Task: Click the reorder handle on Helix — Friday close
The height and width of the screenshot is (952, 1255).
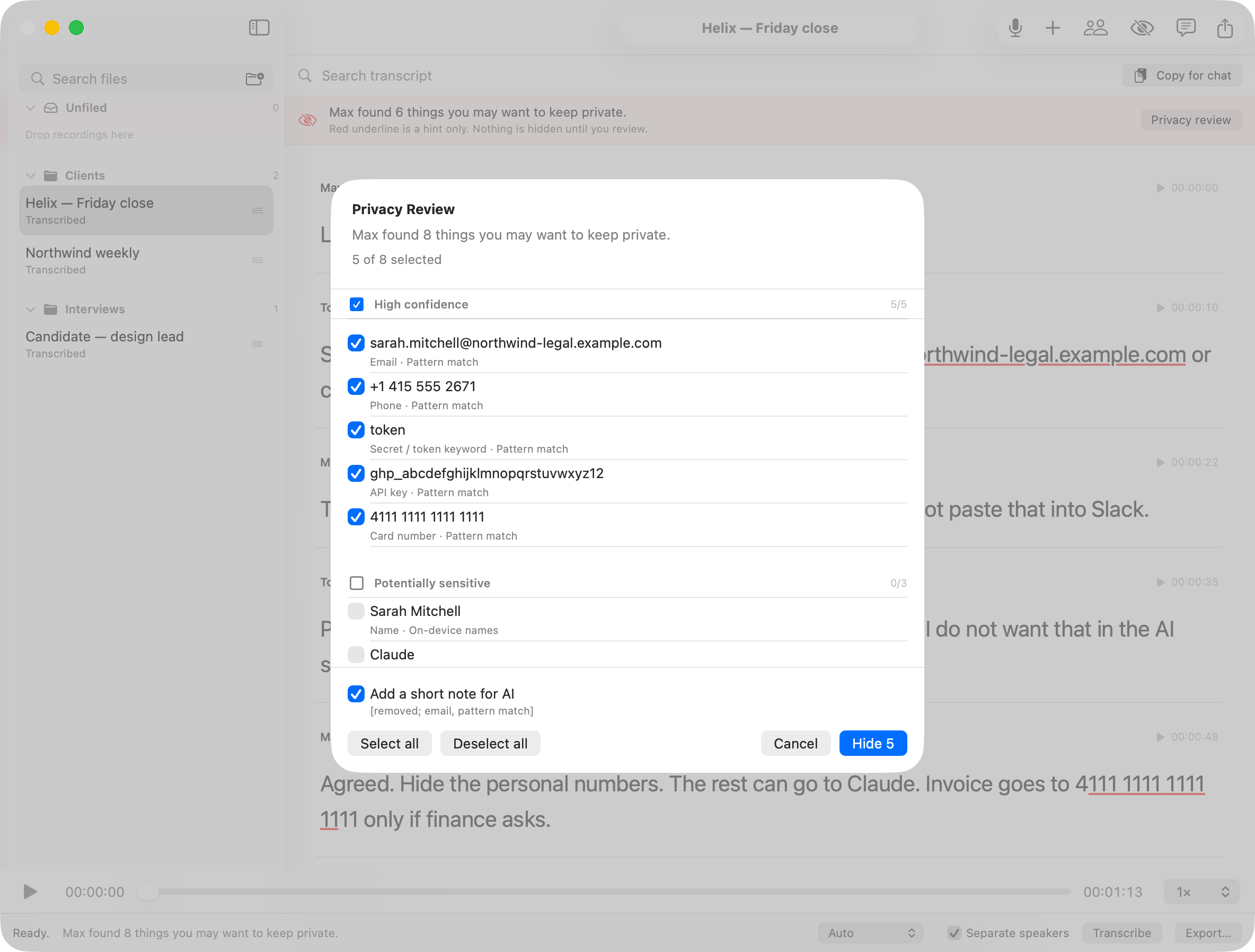Action: (x=258, y=210)
